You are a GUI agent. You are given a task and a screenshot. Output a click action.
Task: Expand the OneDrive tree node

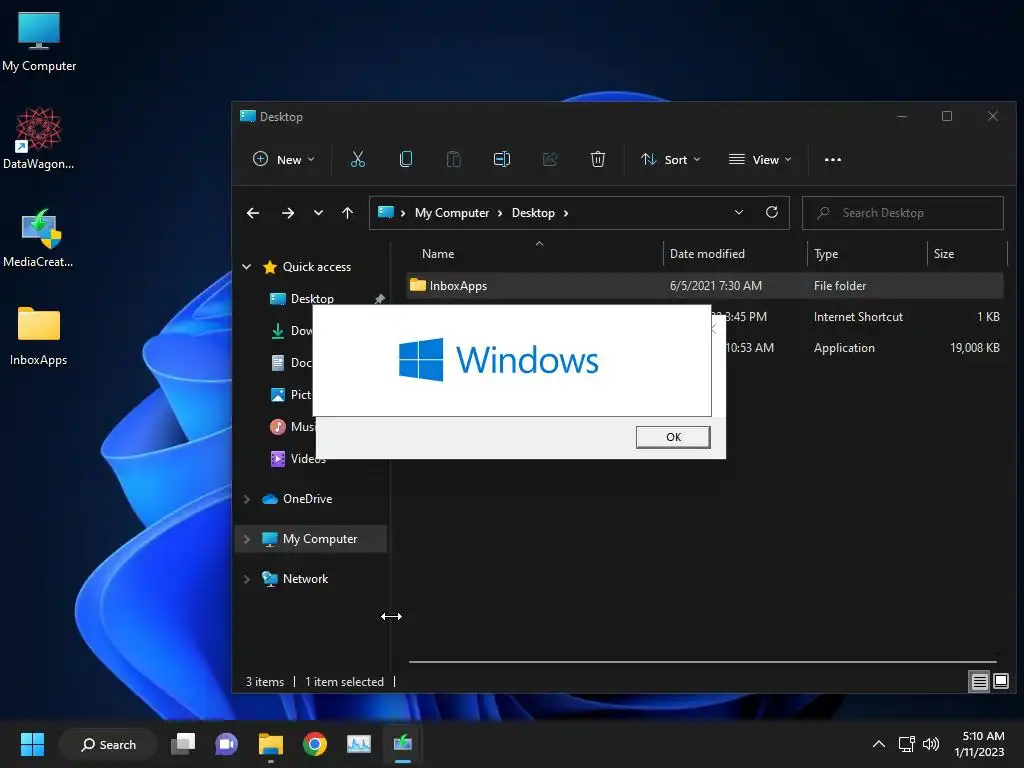[247, 499]
